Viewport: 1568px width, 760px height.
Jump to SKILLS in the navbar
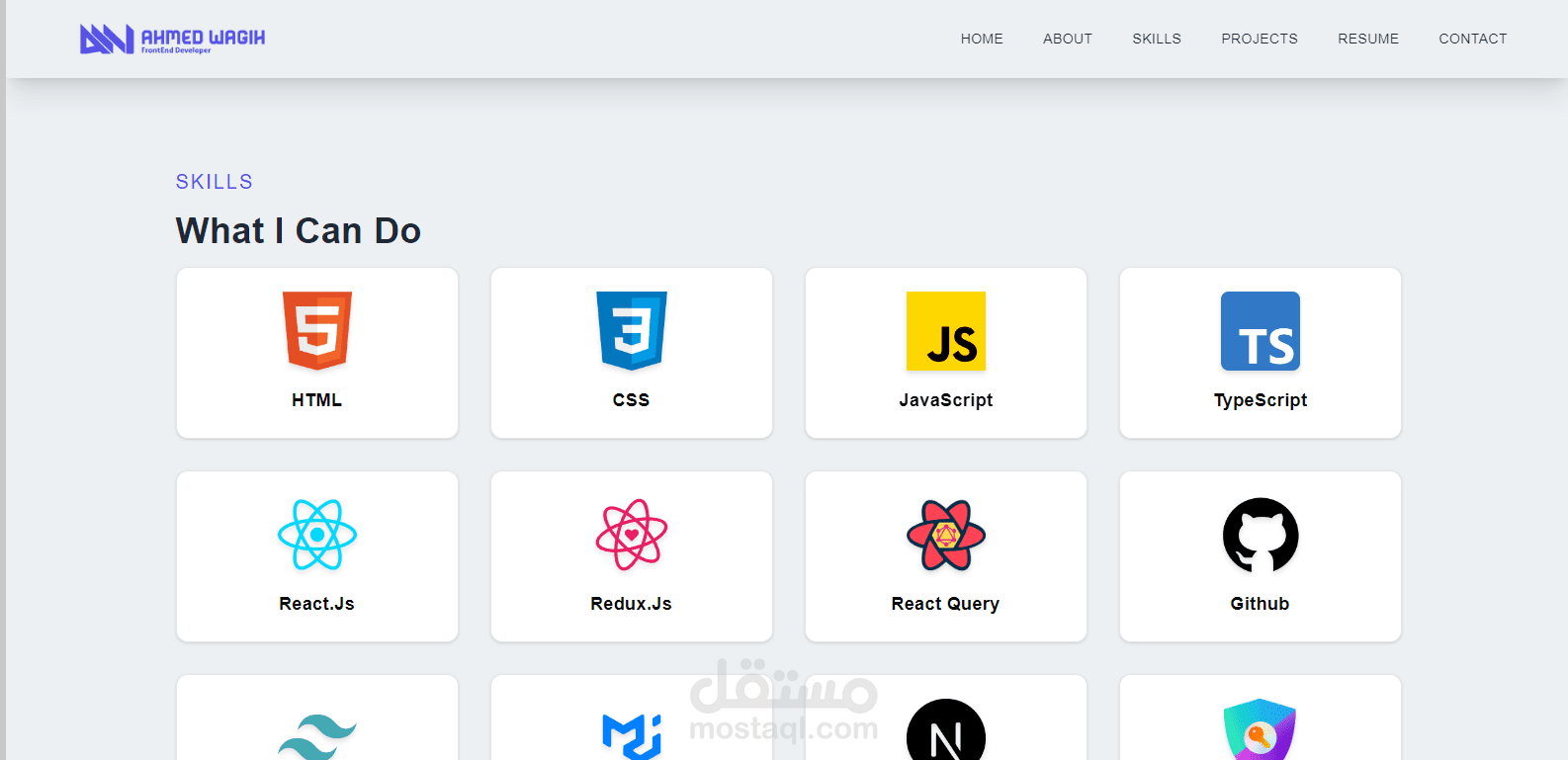pyautogui.click(x=1157, y=39)
